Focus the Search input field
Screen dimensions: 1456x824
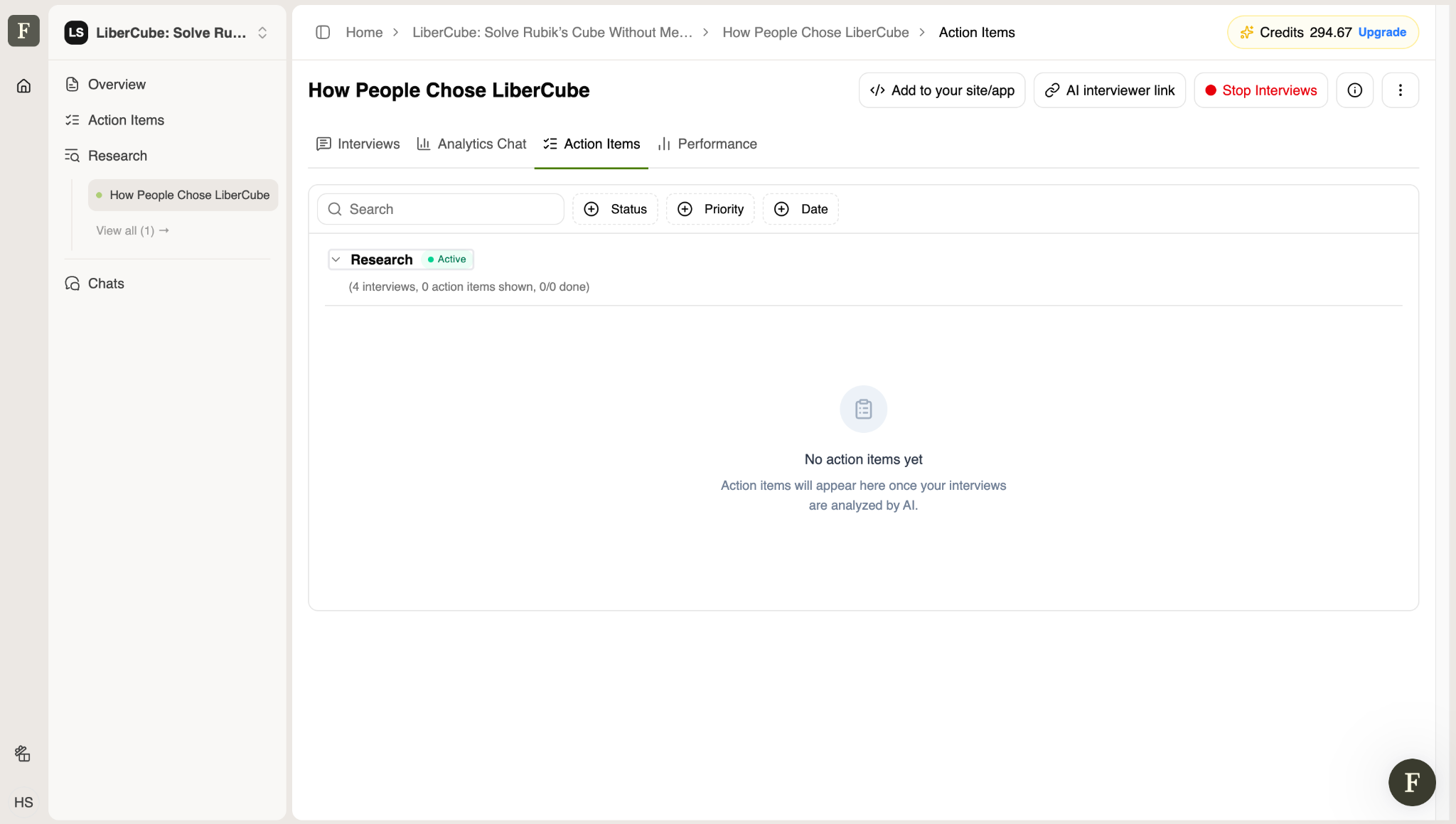click(440, 209)
